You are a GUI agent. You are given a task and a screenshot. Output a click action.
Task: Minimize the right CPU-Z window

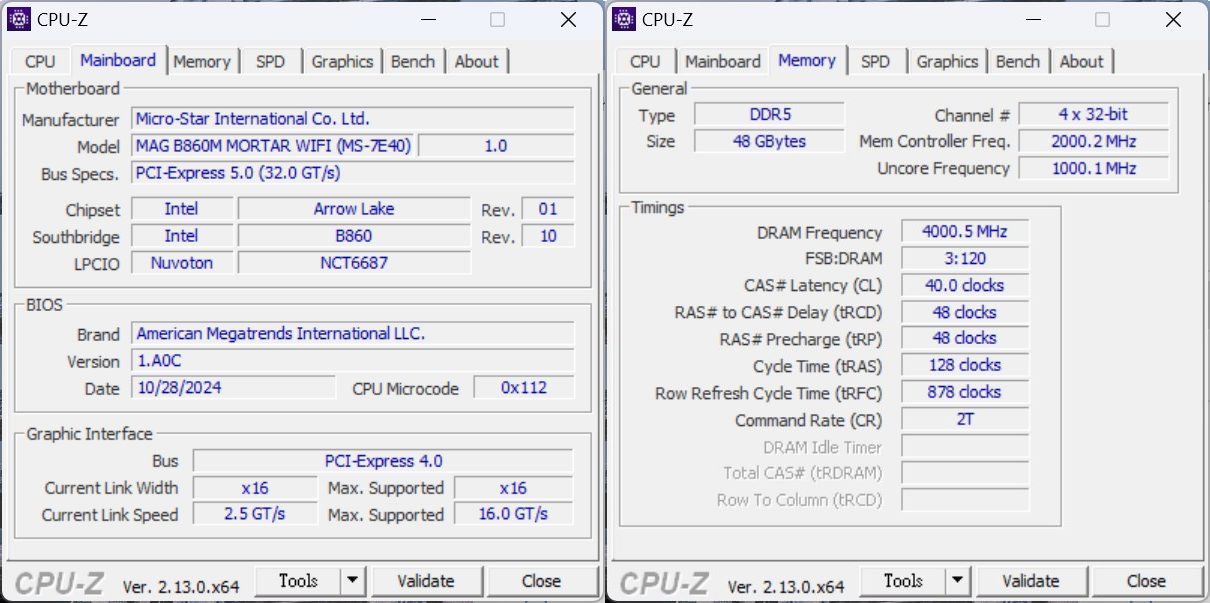[1034, 19]
